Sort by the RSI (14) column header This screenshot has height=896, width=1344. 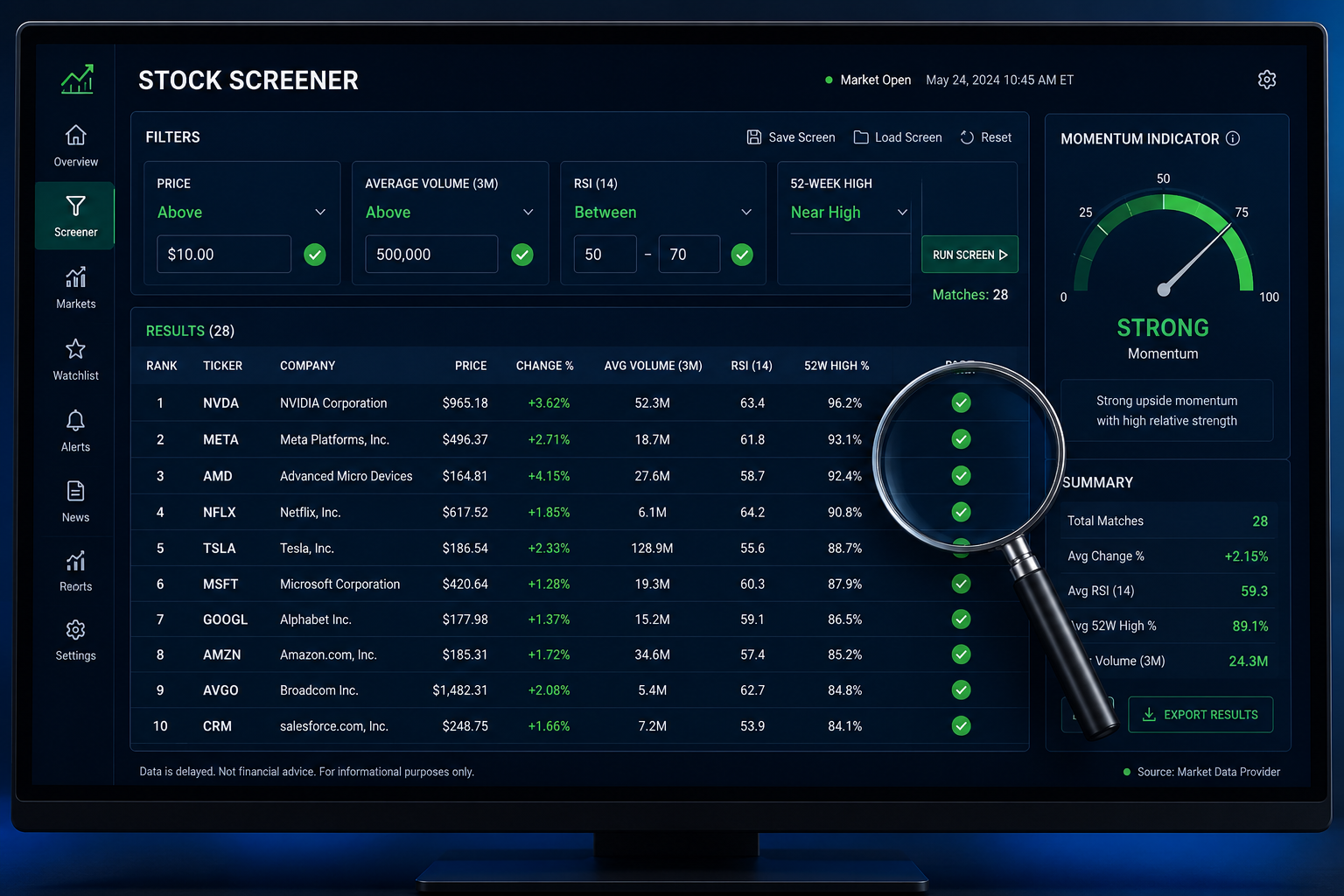(752, 366)
